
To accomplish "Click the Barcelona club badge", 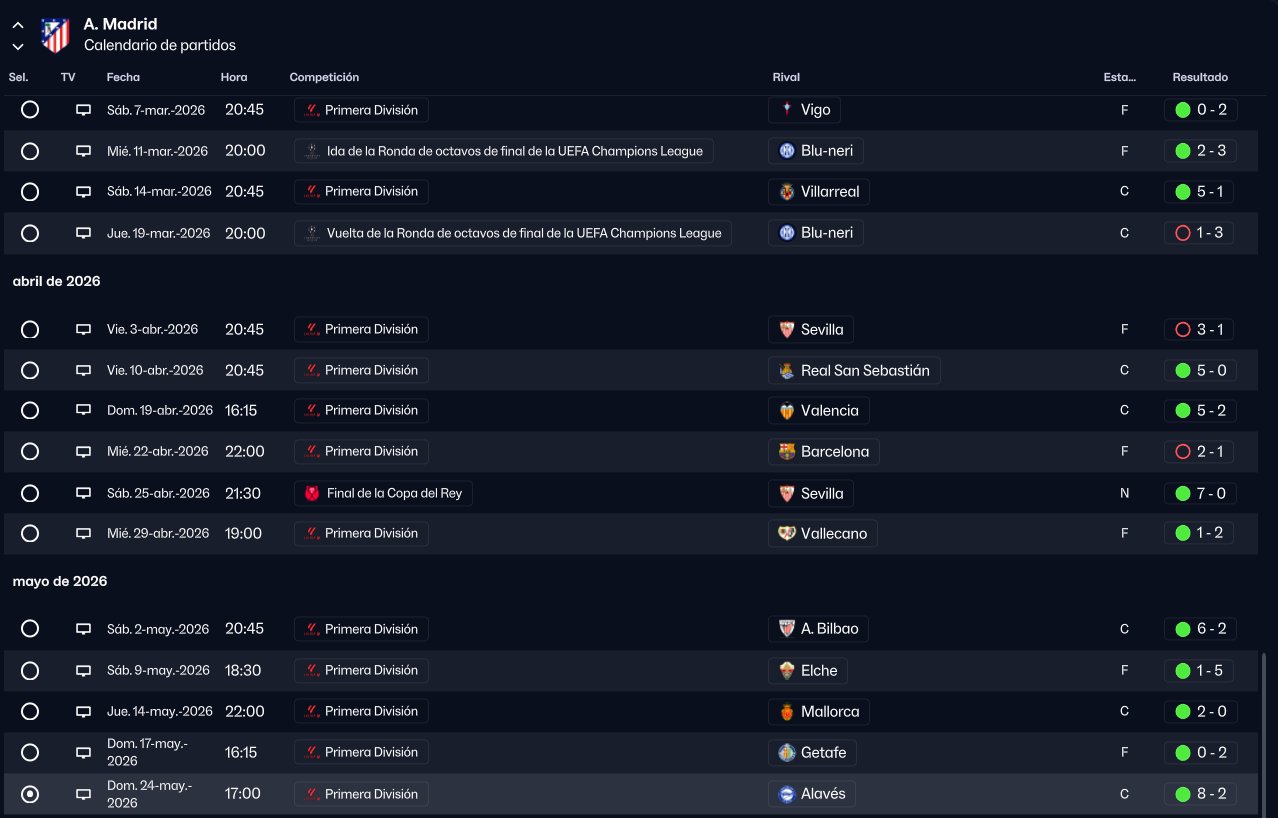I will point(787,452).
